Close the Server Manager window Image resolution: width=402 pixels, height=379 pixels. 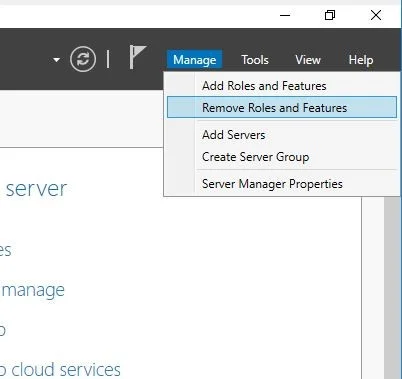click(x=376, y=15)
